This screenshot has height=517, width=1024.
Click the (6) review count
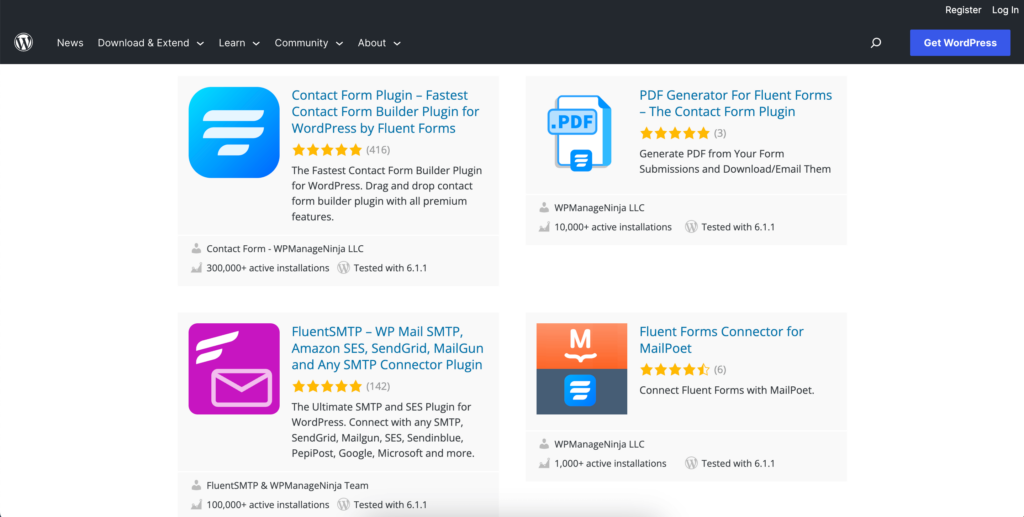tap(720, 369)
